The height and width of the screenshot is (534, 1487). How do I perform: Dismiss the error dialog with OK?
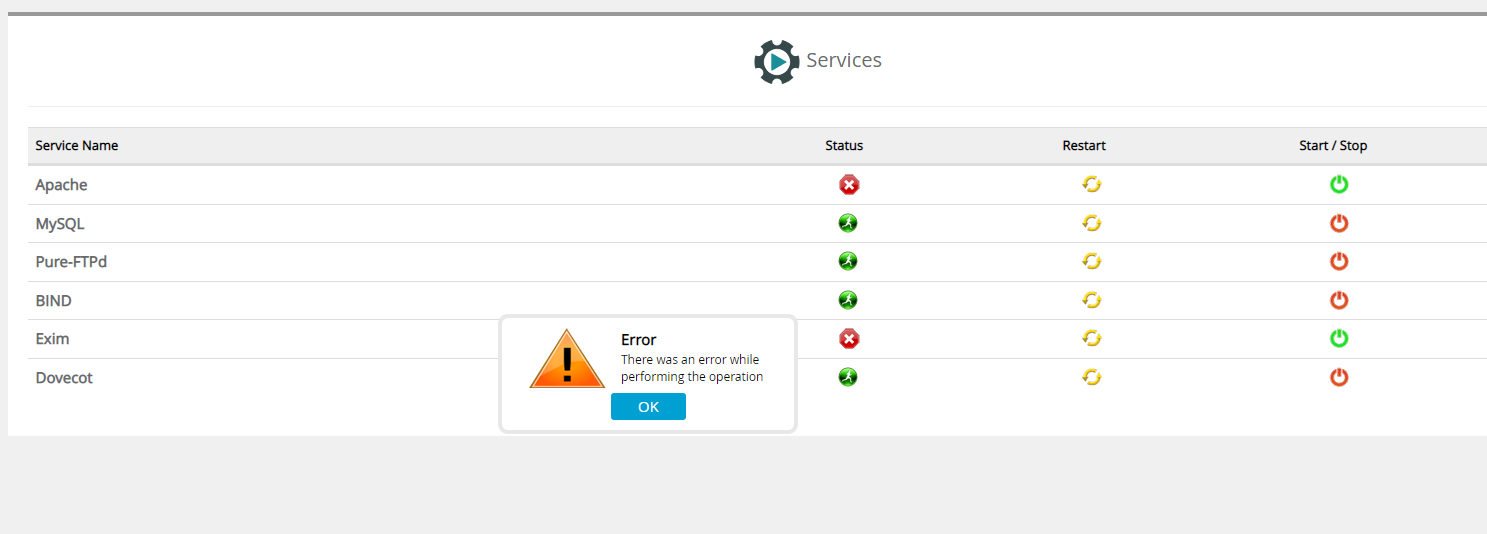pos(648,407)
